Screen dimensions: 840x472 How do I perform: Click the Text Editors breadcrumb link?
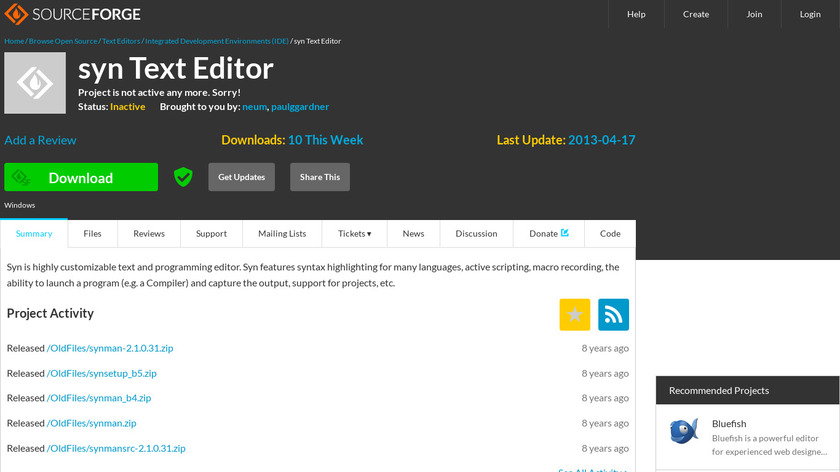121,41
